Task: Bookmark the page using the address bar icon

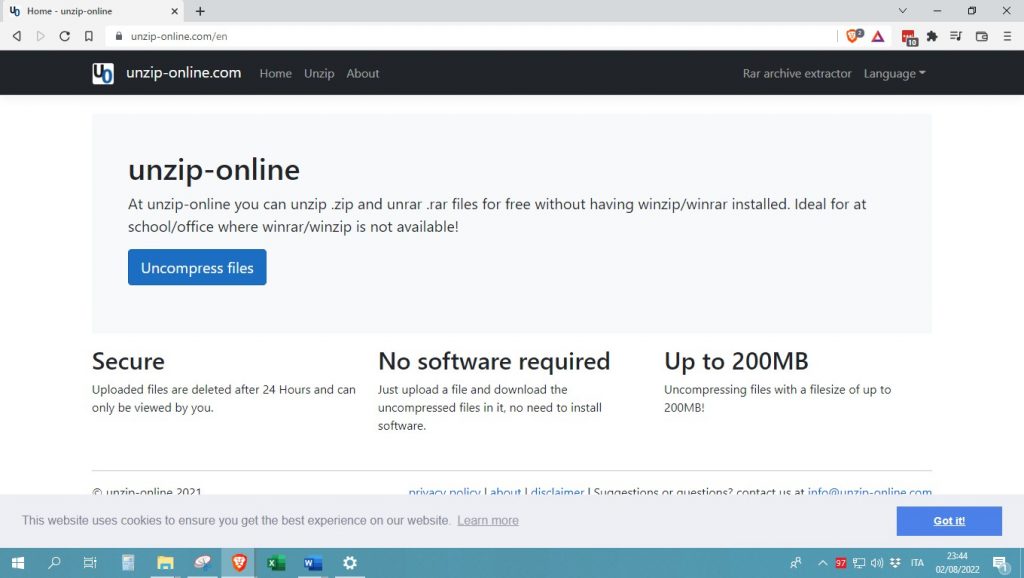Action: coord(89,35)
